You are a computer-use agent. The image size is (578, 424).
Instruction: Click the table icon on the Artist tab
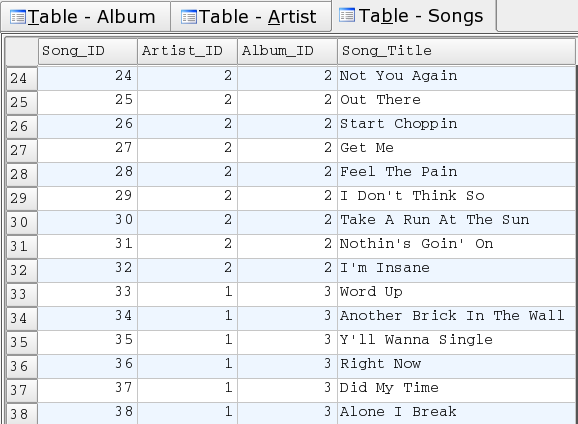coord(189,17)
